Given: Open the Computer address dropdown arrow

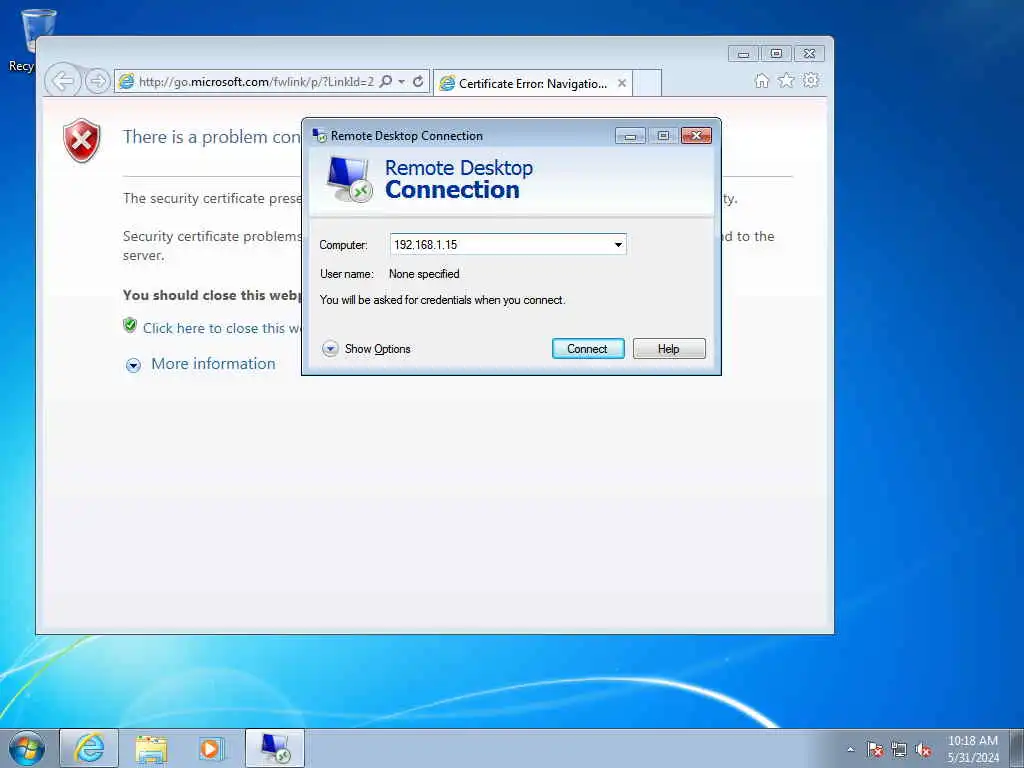Looking at the screenshot, I should click(x=618, y=245).
